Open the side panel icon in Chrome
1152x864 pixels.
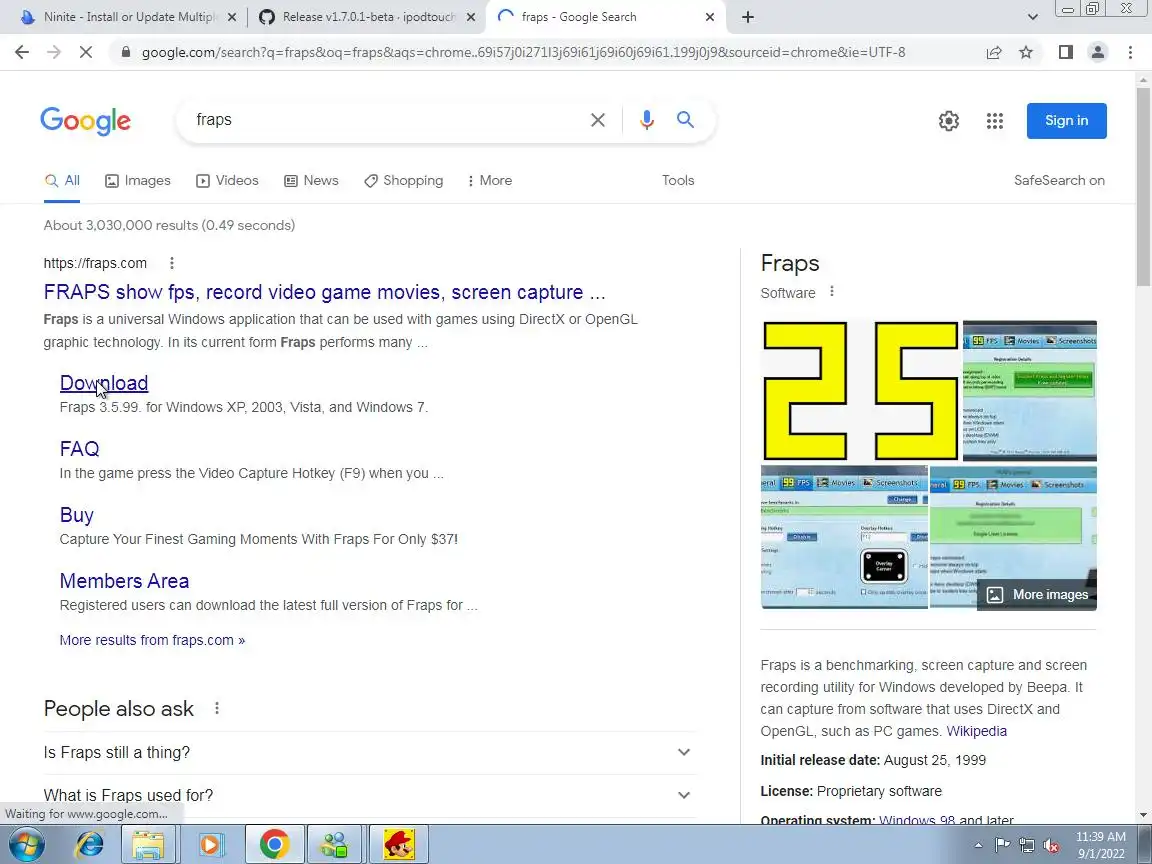(1065, 52)
